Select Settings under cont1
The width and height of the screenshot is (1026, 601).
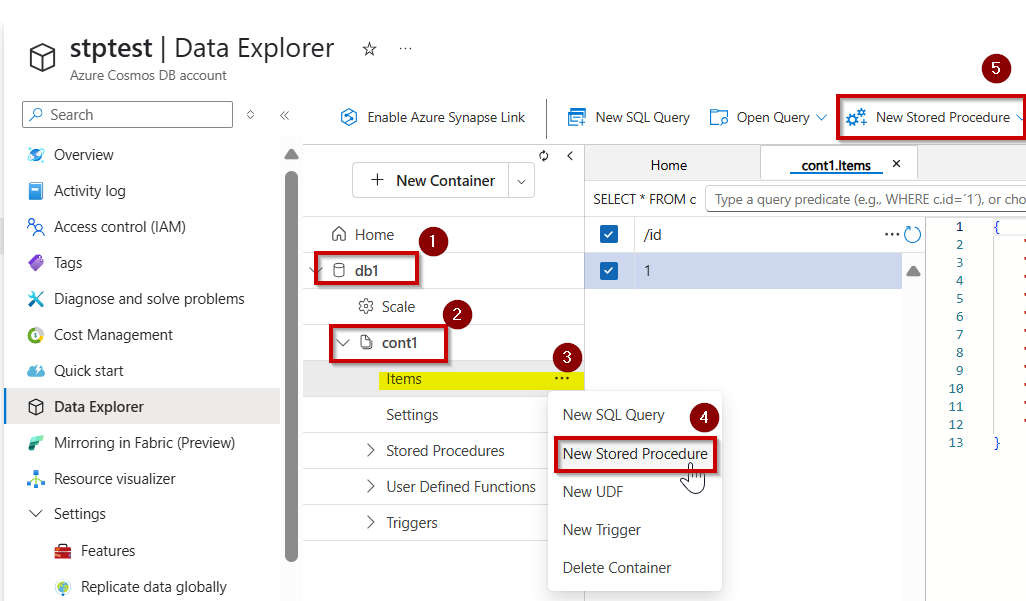412,414
